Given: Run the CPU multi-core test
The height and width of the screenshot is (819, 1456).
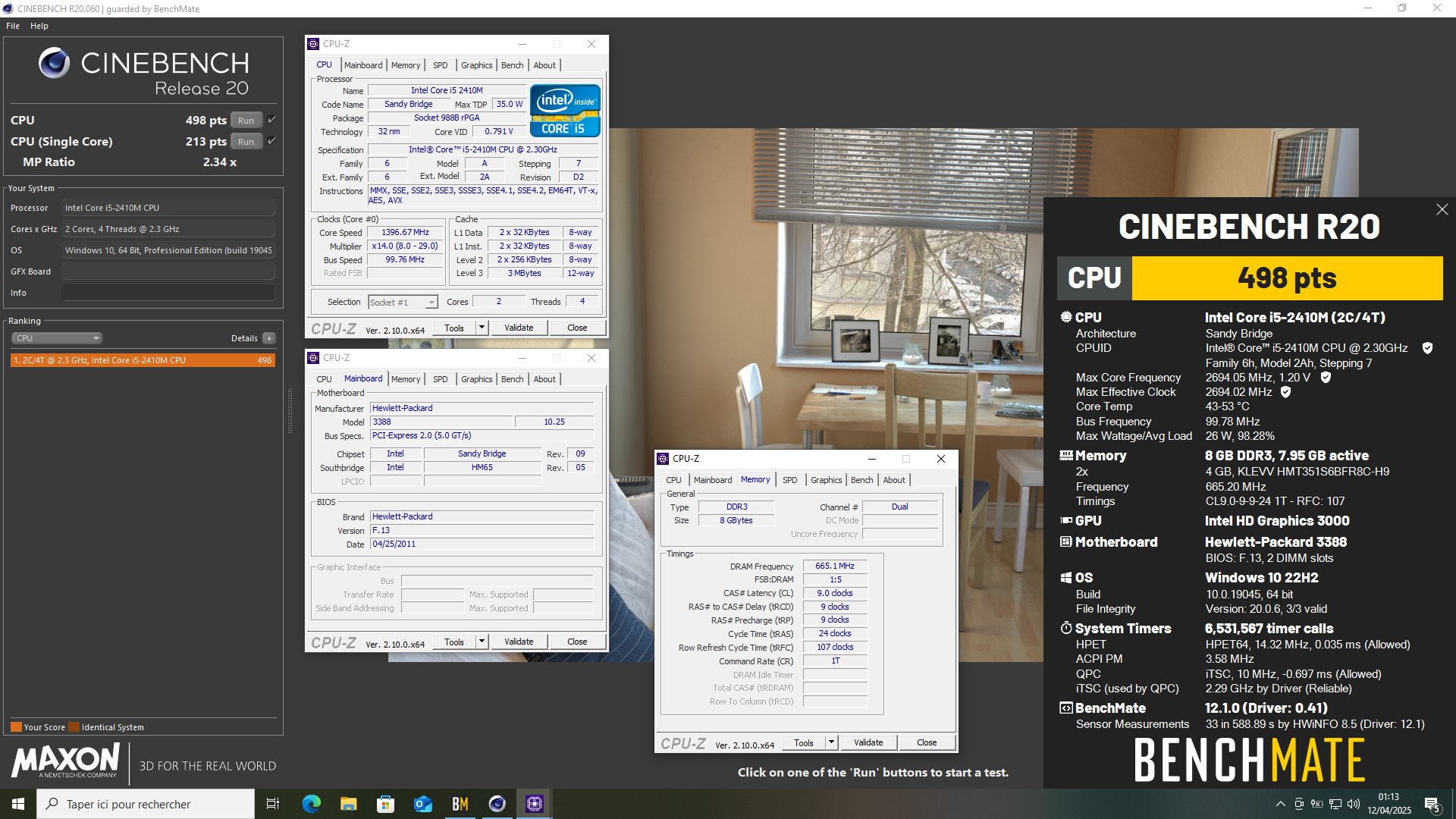Looking at the screenshot, I should (x=246, y=121).
